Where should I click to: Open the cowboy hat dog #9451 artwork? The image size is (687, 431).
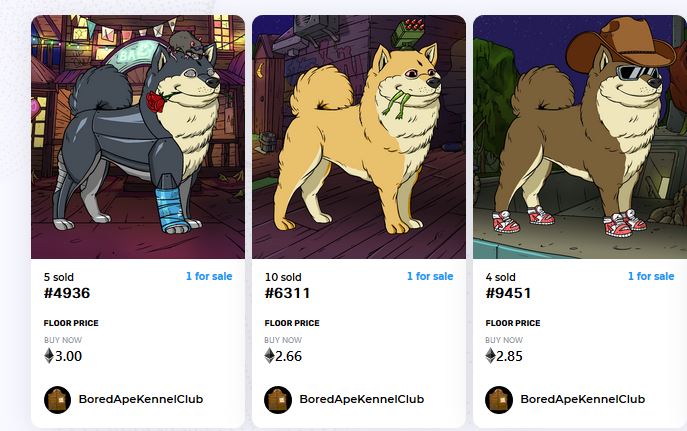[x=580, y=137]
